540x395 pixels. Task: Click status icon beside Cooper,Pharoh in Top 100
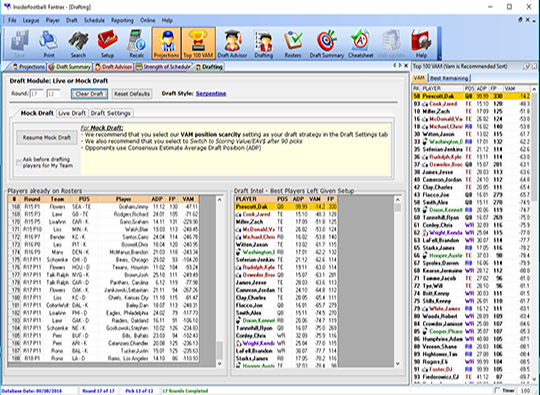click(425, 331)
